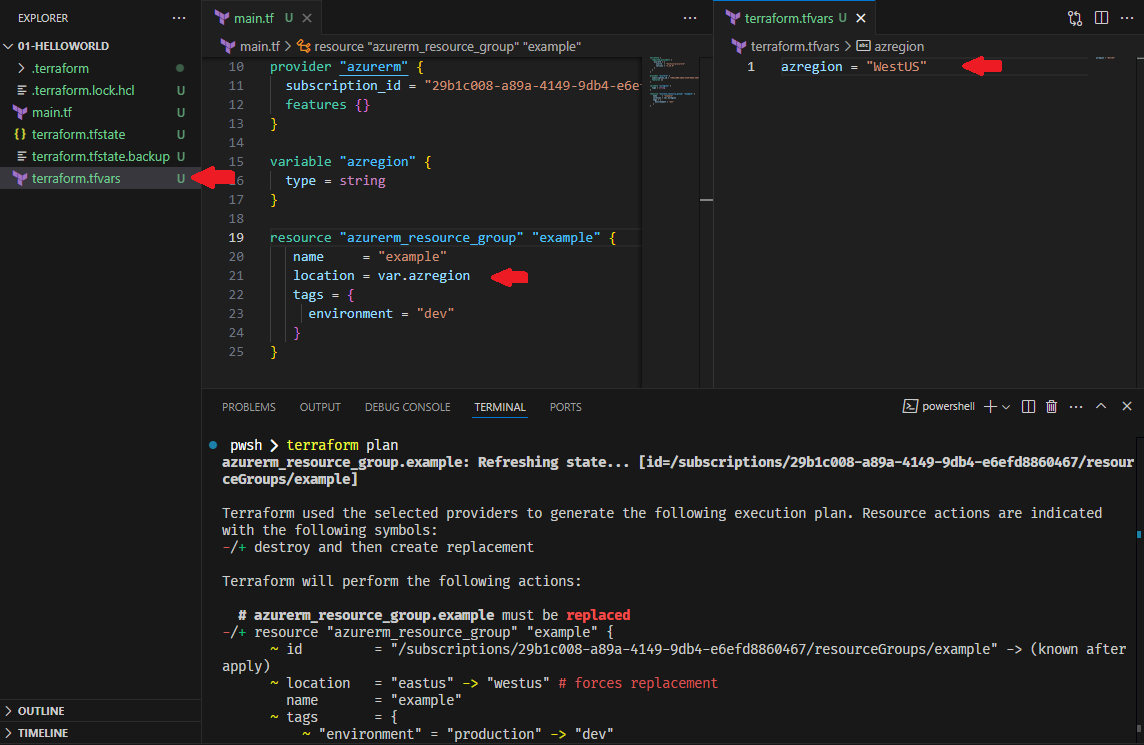1144x745 pixels.
Task: Click braces icon beside terraform.tfstate
Action: point(20,134)
